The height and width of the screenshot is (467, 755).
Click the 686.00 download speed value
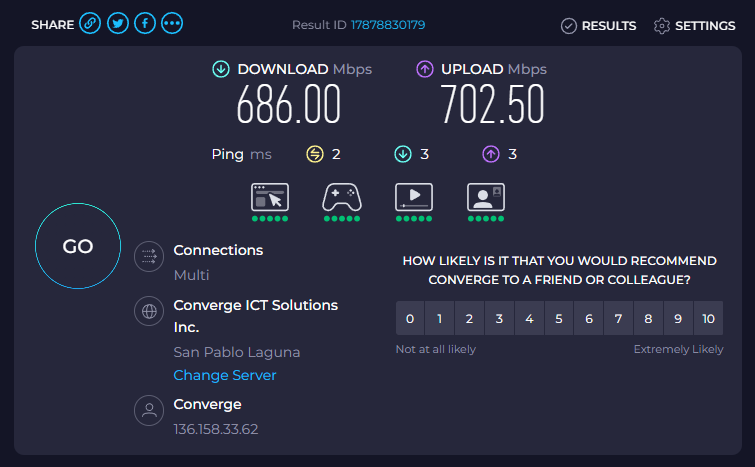(289, 104)
